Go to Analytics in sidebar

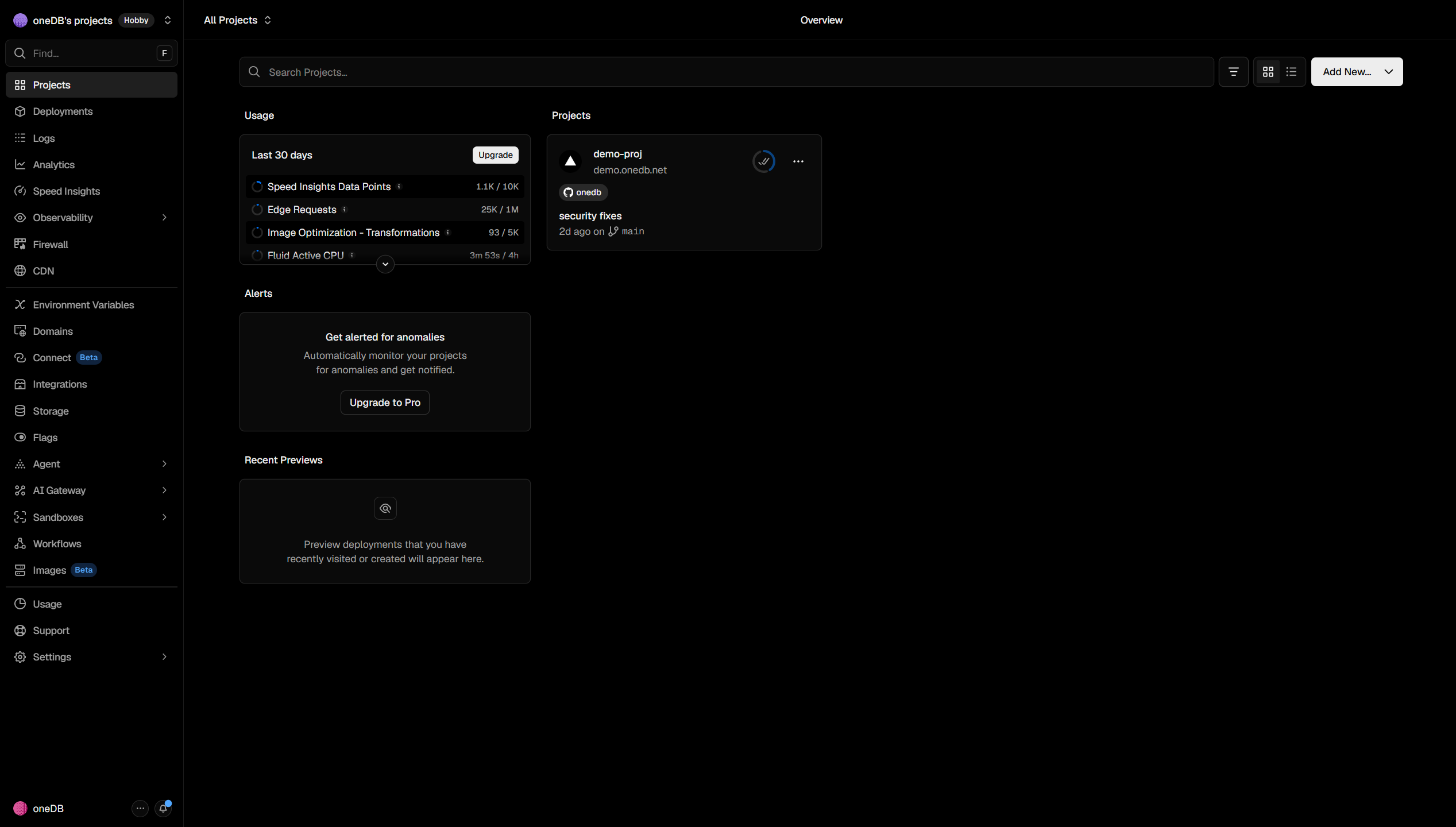(91, 164)
